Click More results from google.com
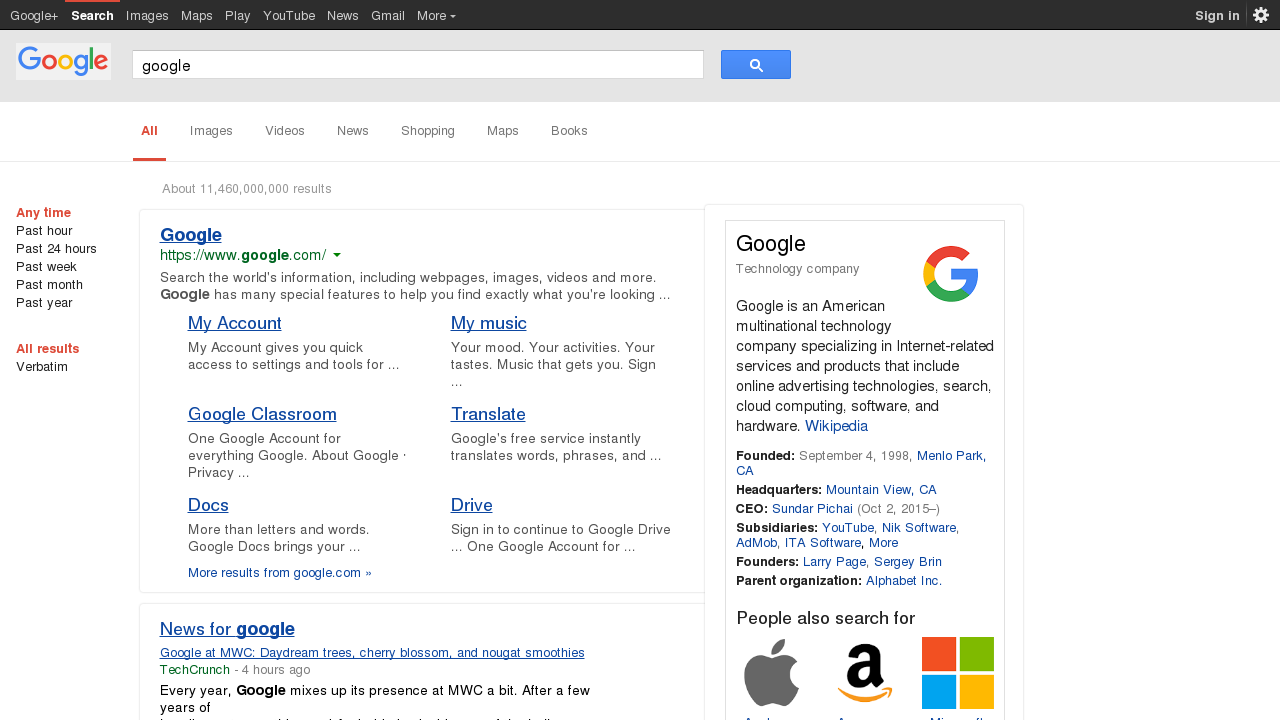The height and width of the screenshot is (720, 1280). click(x=280, y=573)
